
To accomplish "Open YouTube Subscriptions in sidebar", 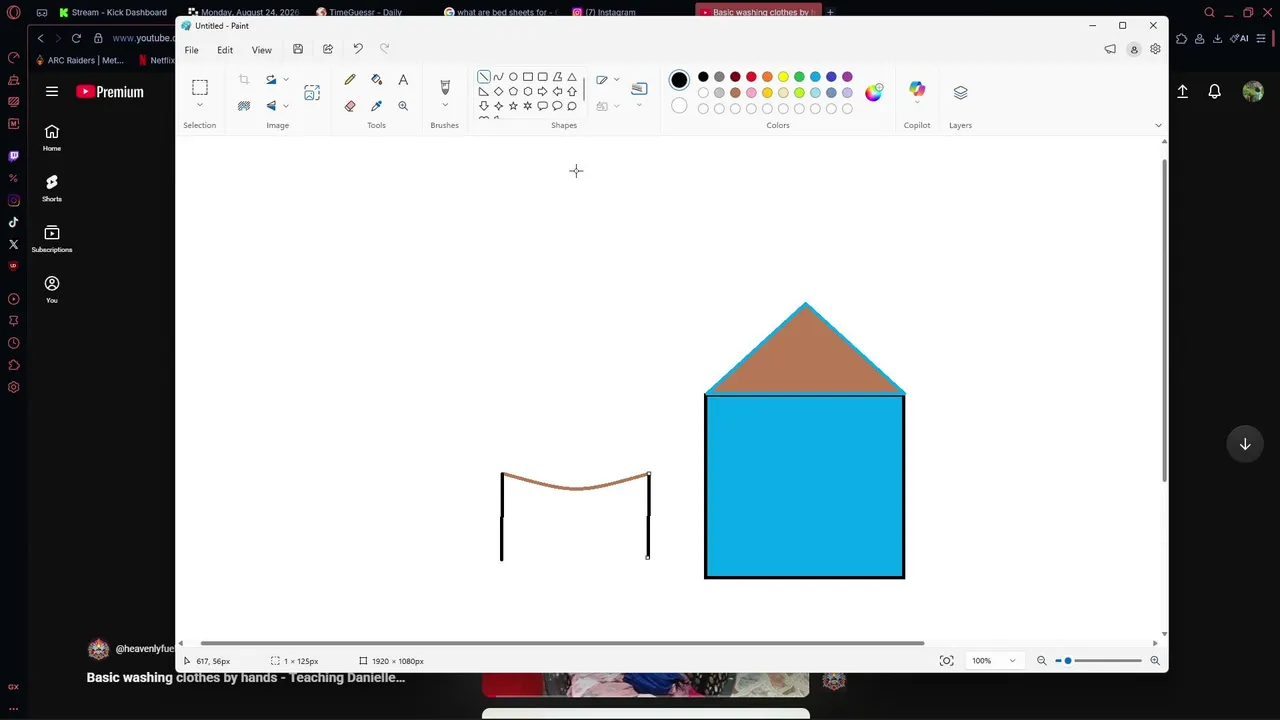I will click(x=52, y=238).
